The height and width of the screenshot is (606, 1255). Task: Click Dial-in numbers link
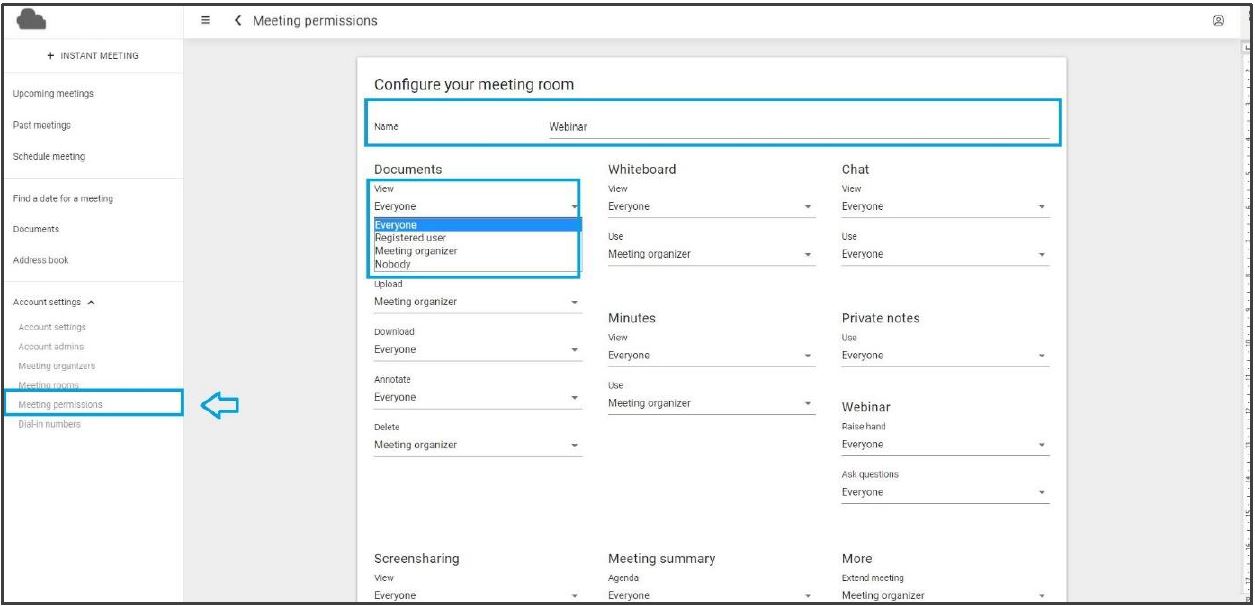[x=49, y=424]
